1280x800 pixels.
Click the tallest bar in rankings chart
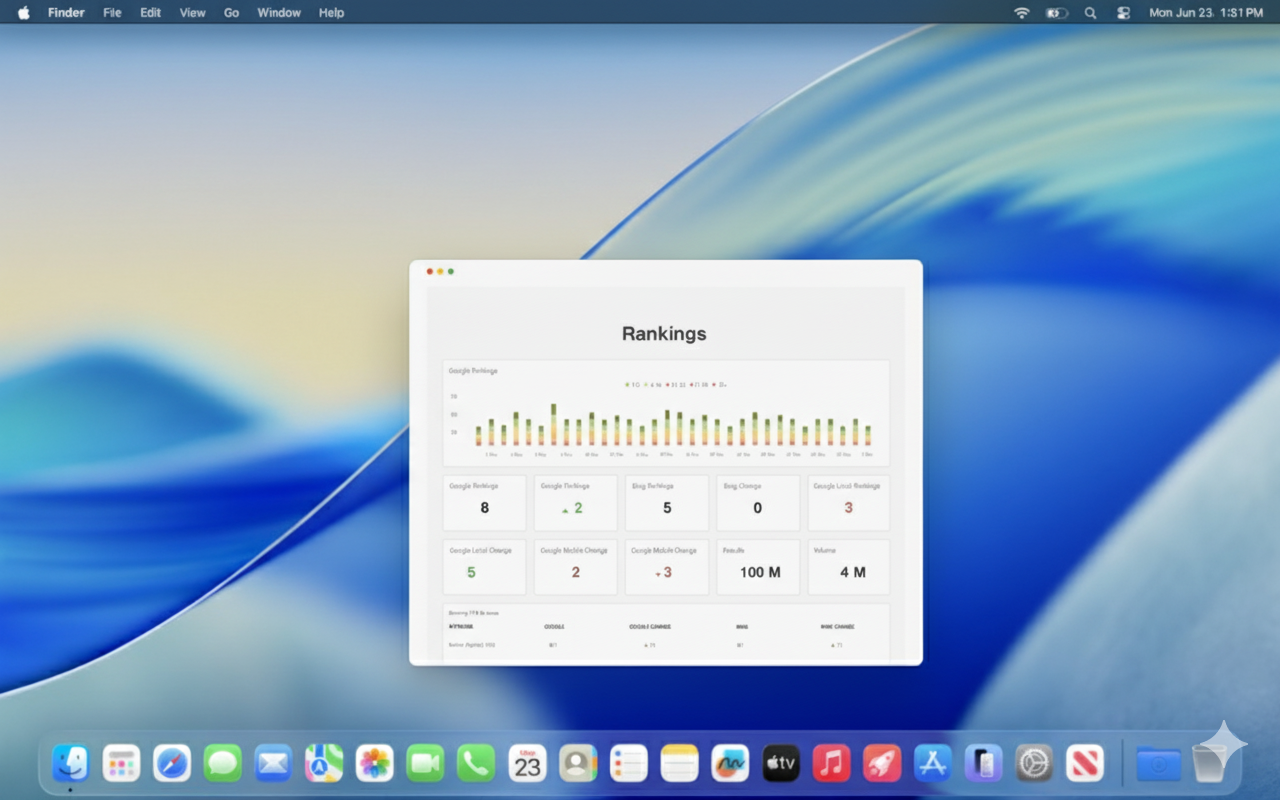point(553,425)
